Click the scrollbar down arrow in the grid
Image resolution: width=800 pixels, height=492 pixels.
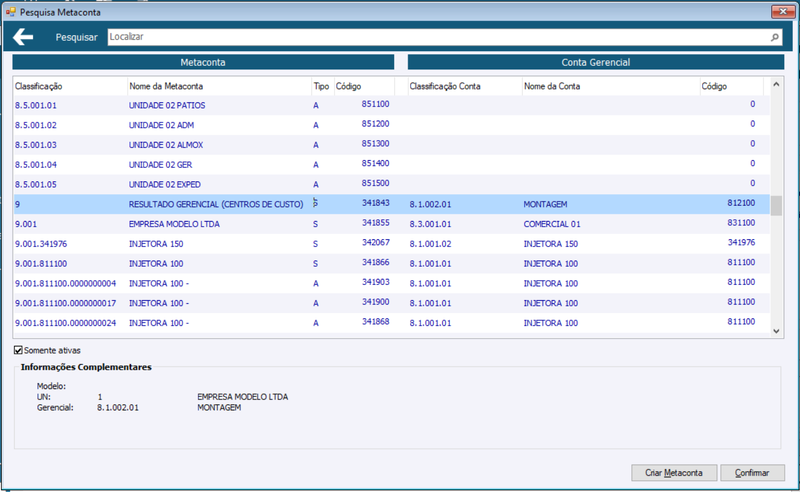coord(776,331)
